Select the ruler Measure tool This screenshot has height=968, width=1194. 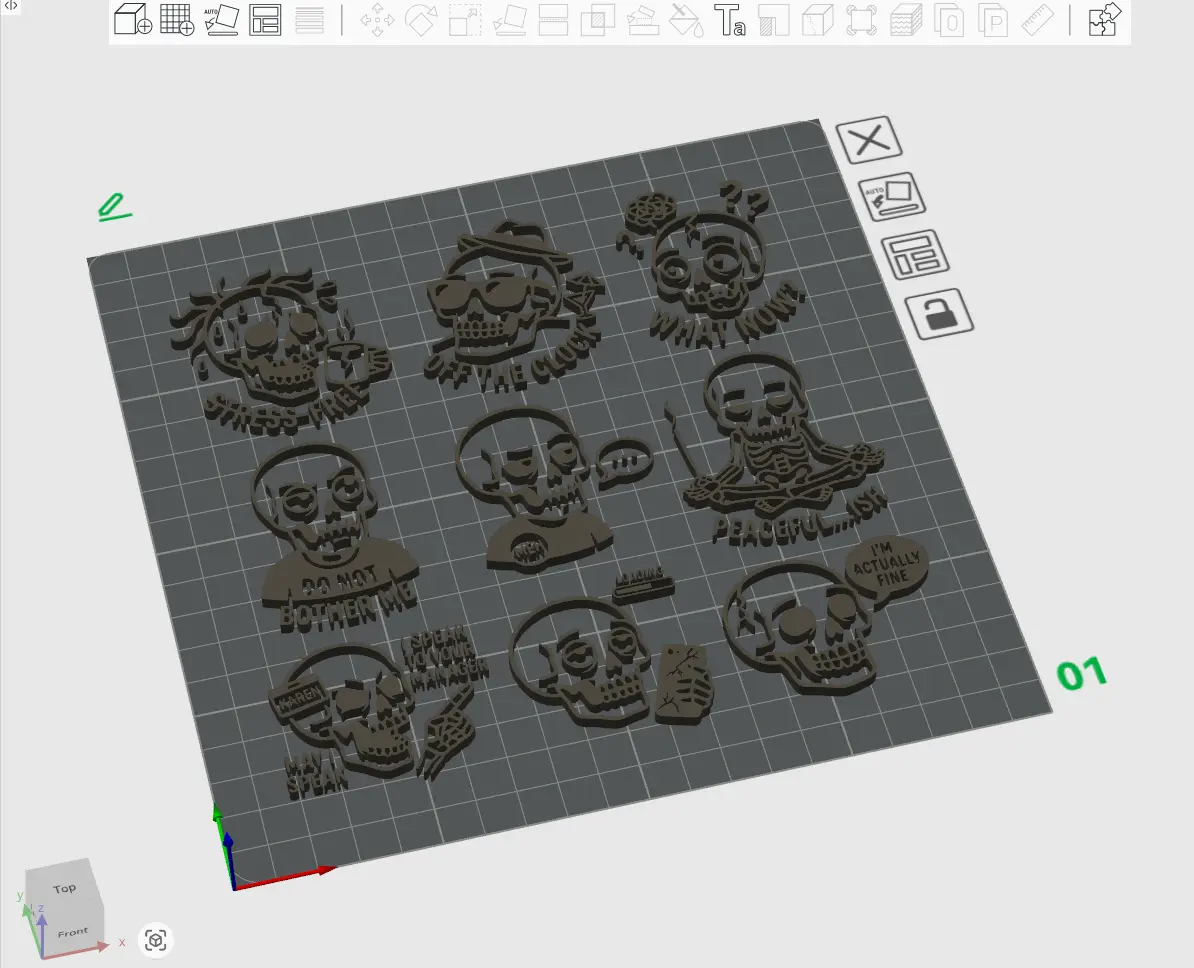(x=1037, y=20)
